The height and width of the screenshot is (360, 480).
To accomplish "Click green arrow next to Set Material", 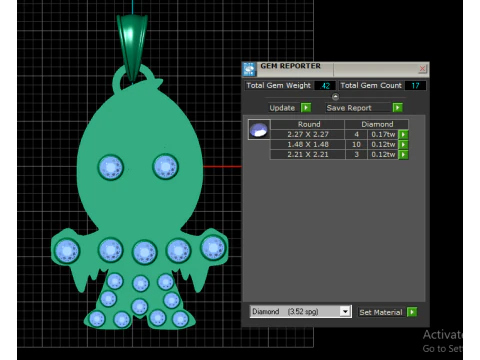I will 412,312.
